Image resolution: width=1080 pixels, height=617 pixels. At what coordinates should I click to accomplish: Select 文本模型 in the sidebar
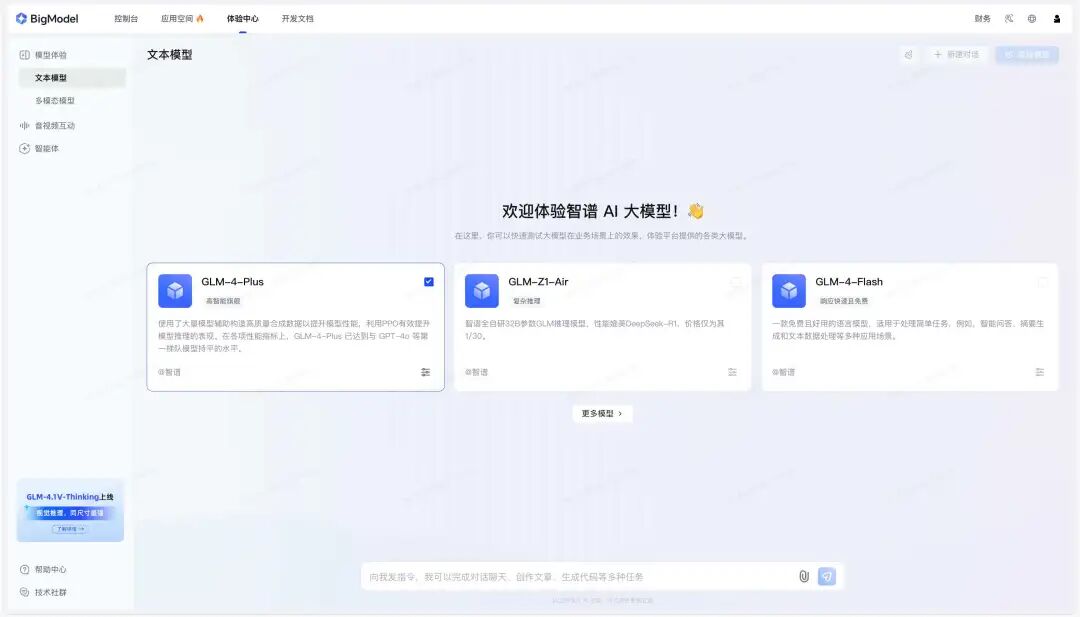[x=72, y=78]
